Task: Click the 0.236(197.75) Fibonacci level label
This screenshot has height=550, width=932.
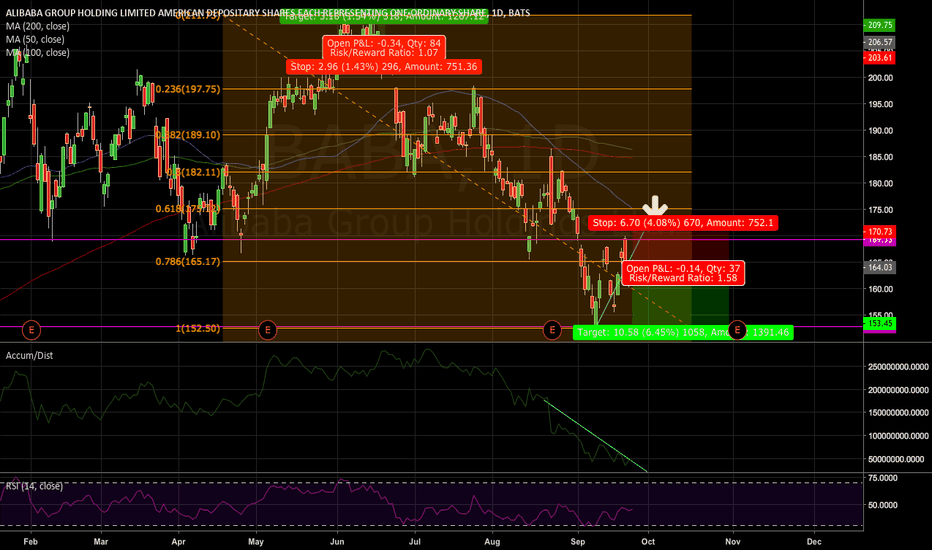Action: pos(188,89)
